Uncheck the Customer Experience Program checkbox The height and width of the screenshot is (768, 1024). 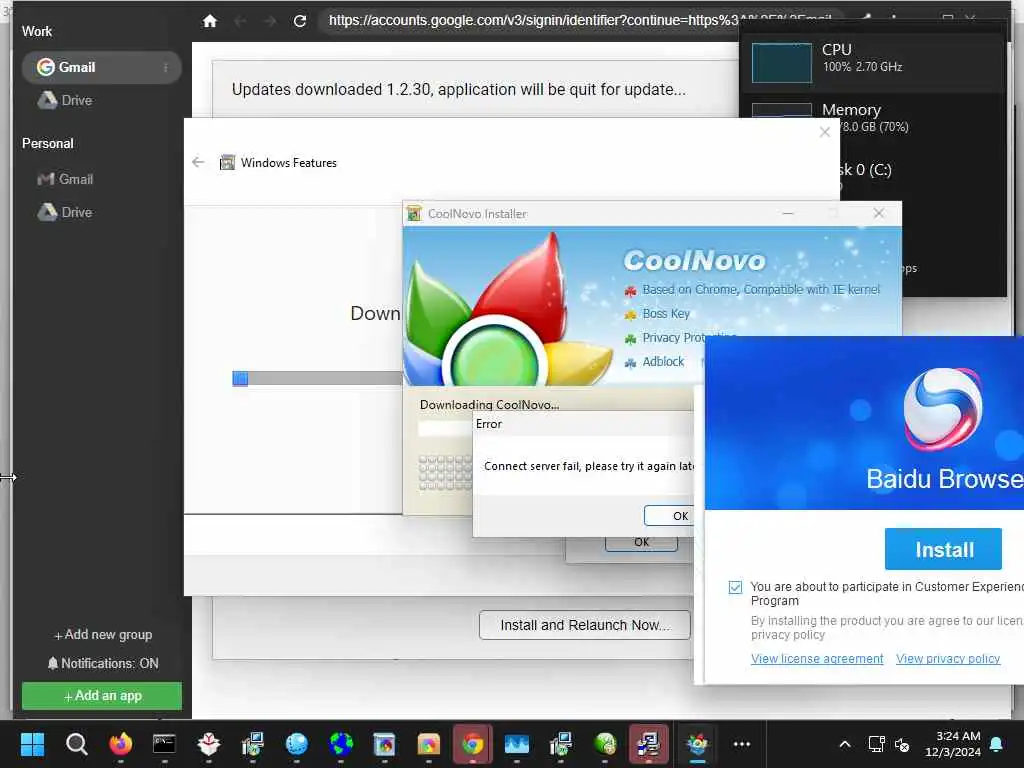[735, 587]
